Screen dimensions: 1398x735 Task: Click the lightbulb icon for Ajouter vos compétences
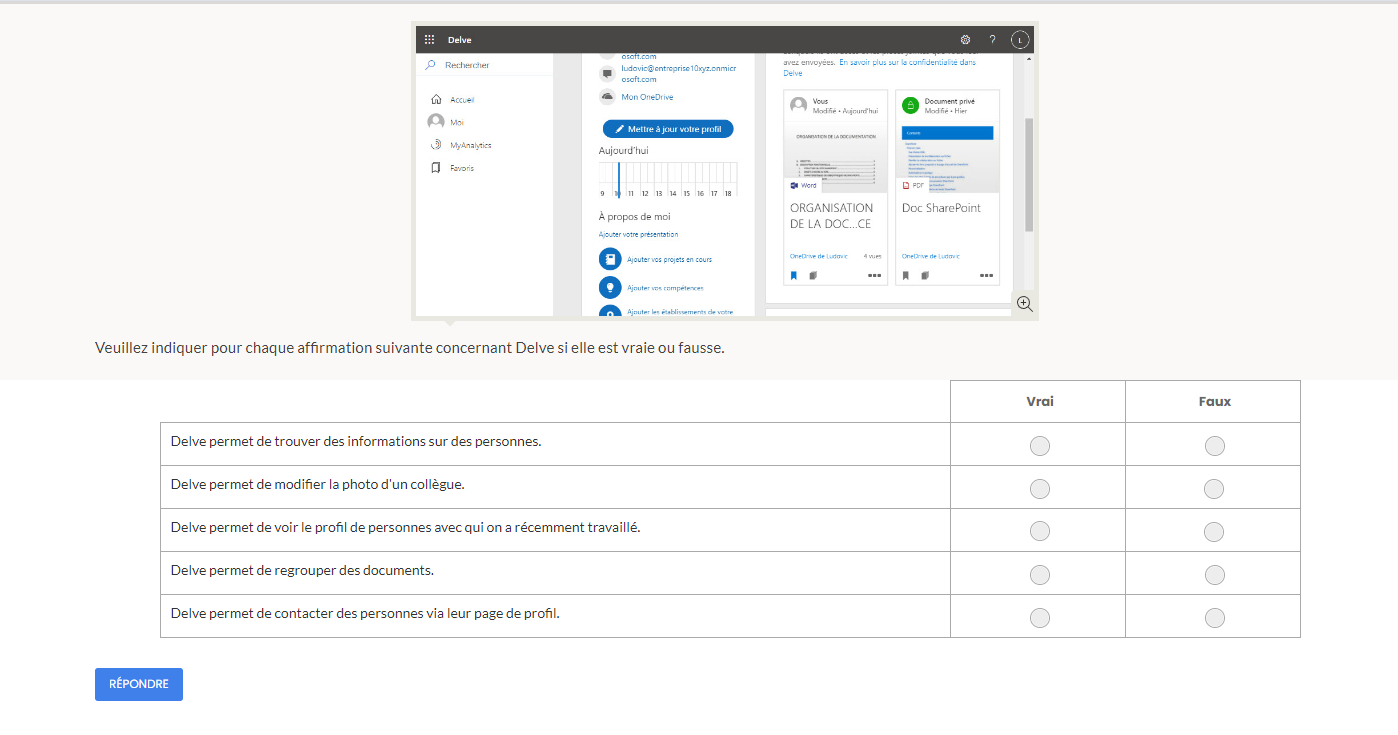point(610,288)
